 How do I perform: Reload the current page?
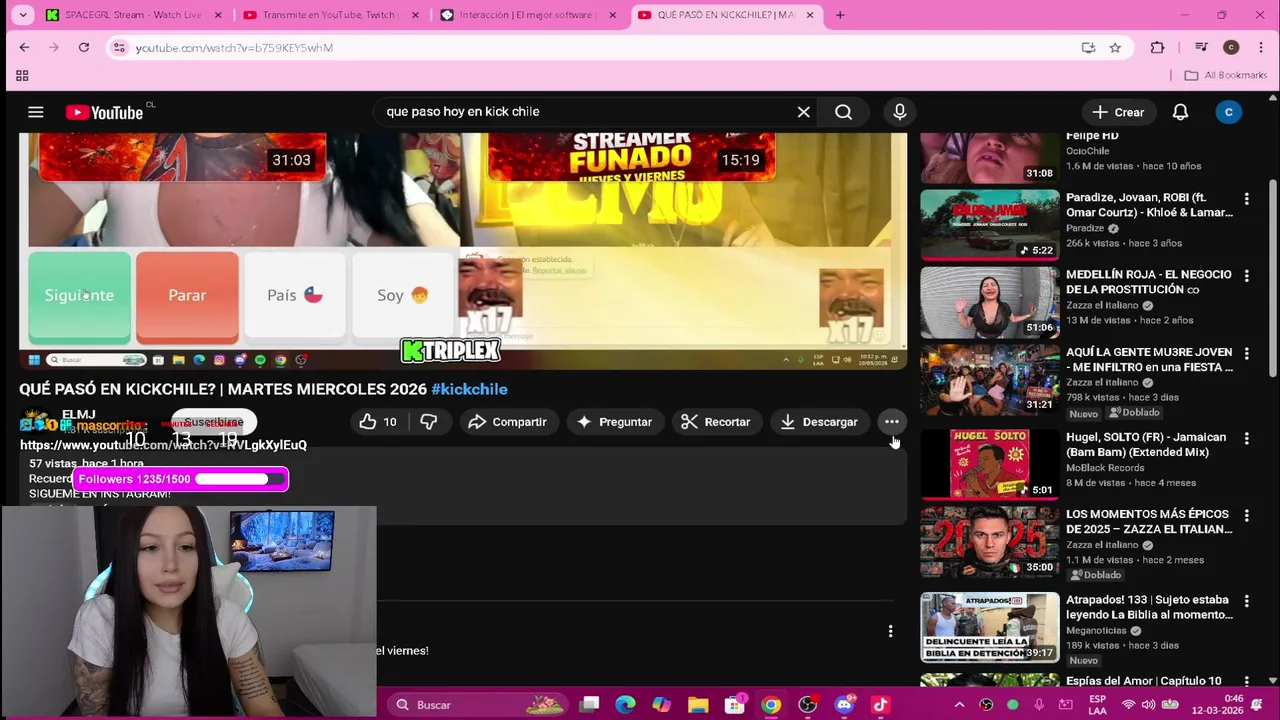pyautogui.click(x=84, y=47)
